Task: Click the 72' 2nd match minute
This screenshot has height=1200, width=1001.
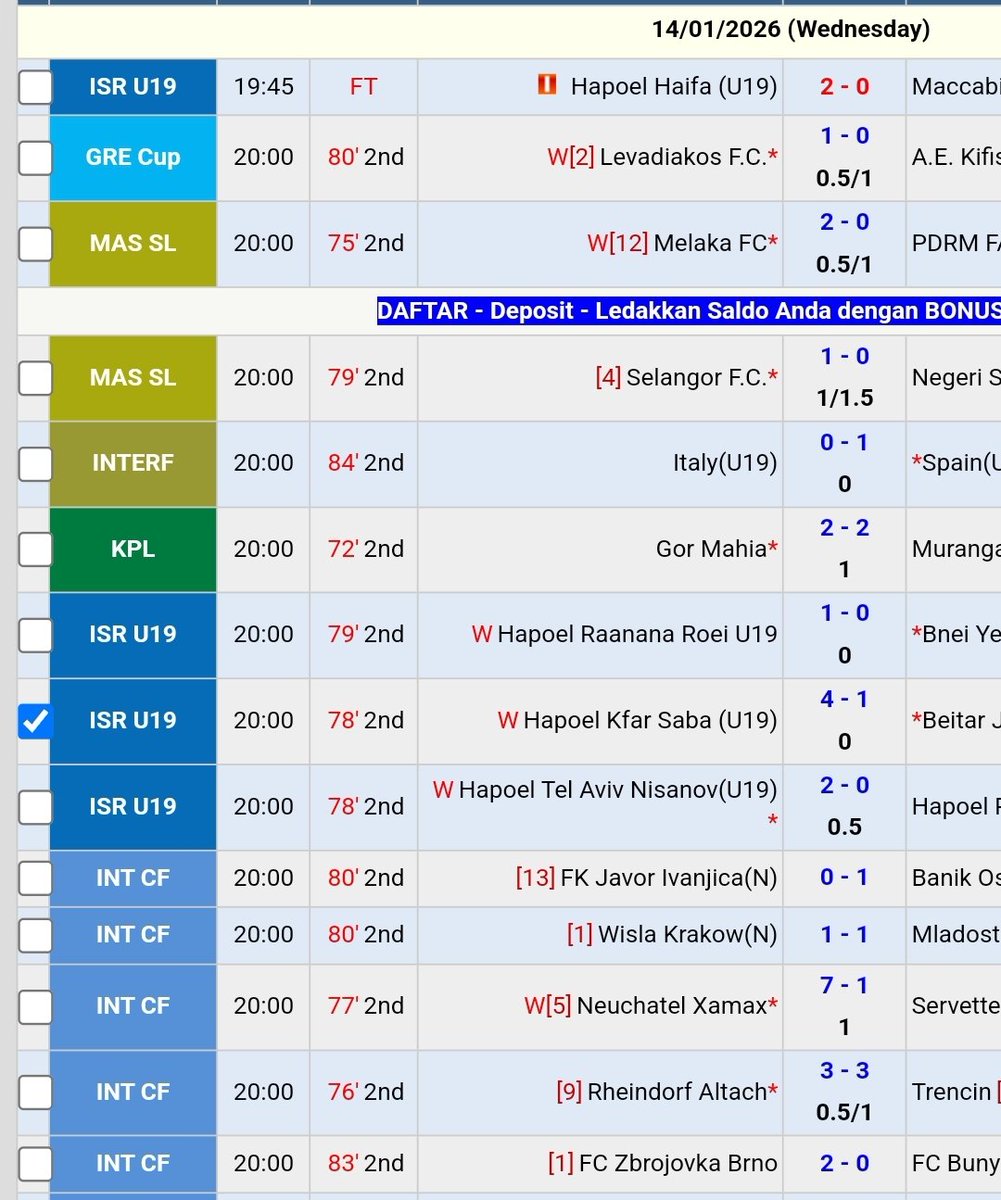Action: (366, 549)
